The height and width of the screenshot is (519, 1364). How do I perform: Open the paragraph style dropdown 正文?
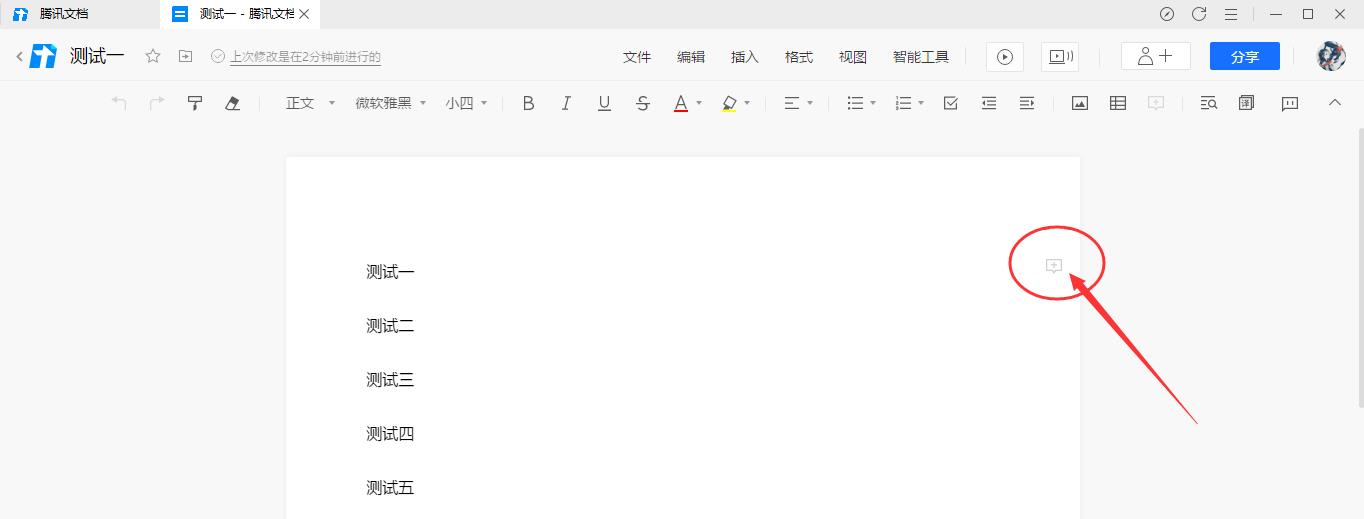(310, 103)
